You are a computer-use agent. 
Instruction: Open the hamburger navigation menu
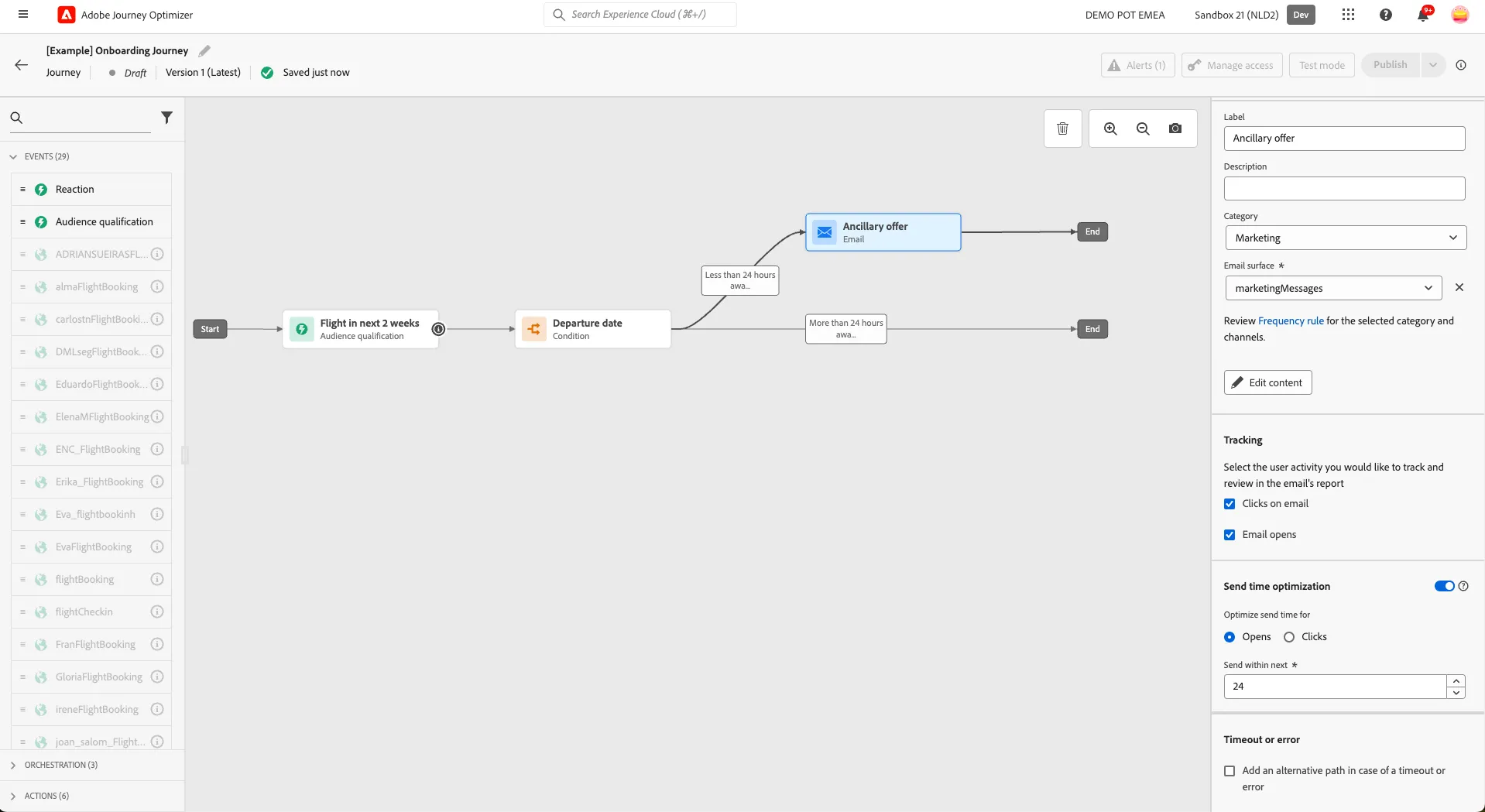(x=23, y=15)
